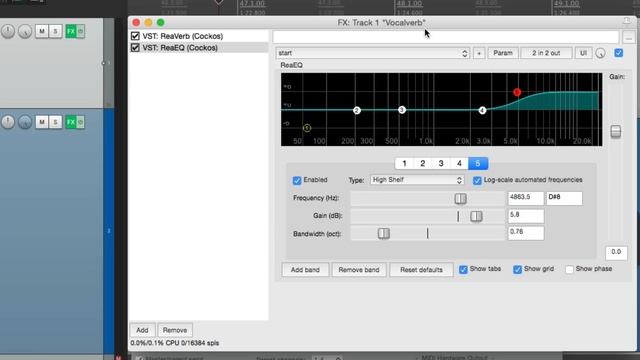
Task: Open the 'start' preset dropdown
Action: click(373, 53)
